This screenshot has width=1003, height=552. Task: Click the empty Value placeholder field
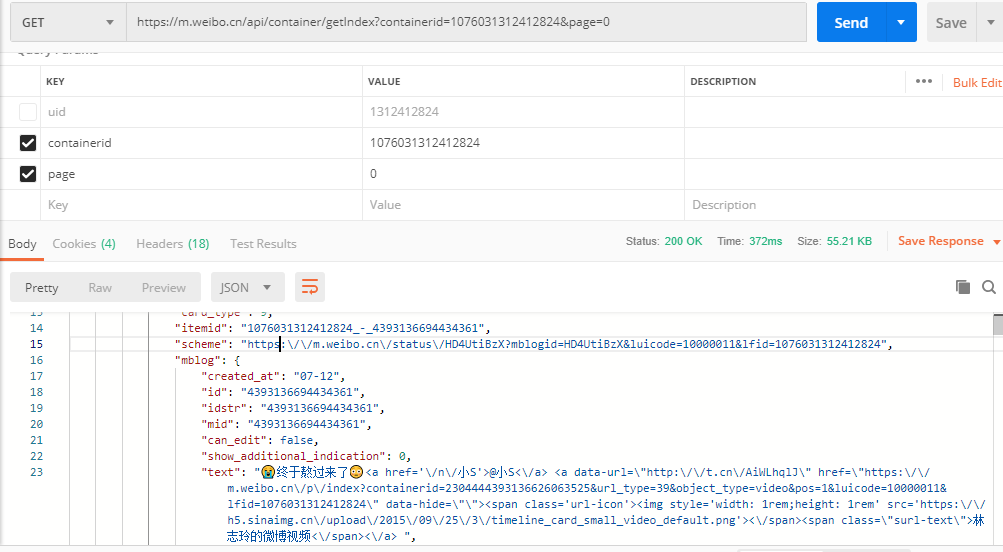(523, 205)
